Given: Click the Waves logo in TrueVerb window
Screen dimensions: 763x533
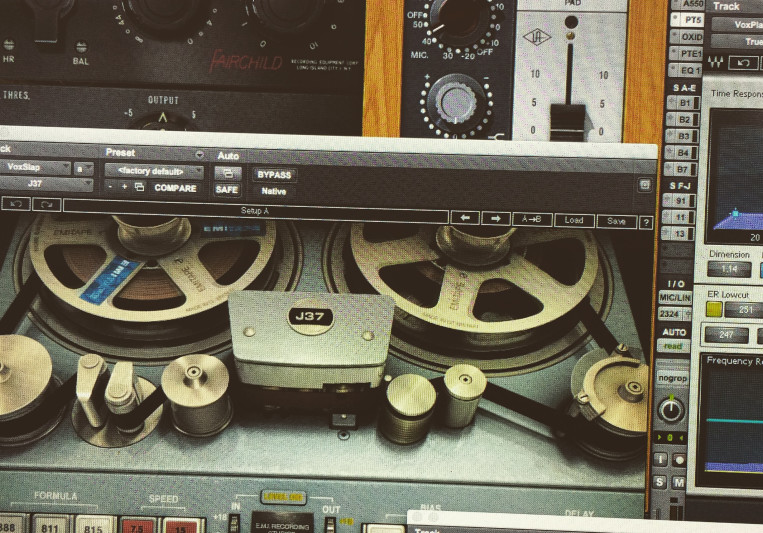Looking at the screenshot, I should pyautogui.click(x=715, y=62).
